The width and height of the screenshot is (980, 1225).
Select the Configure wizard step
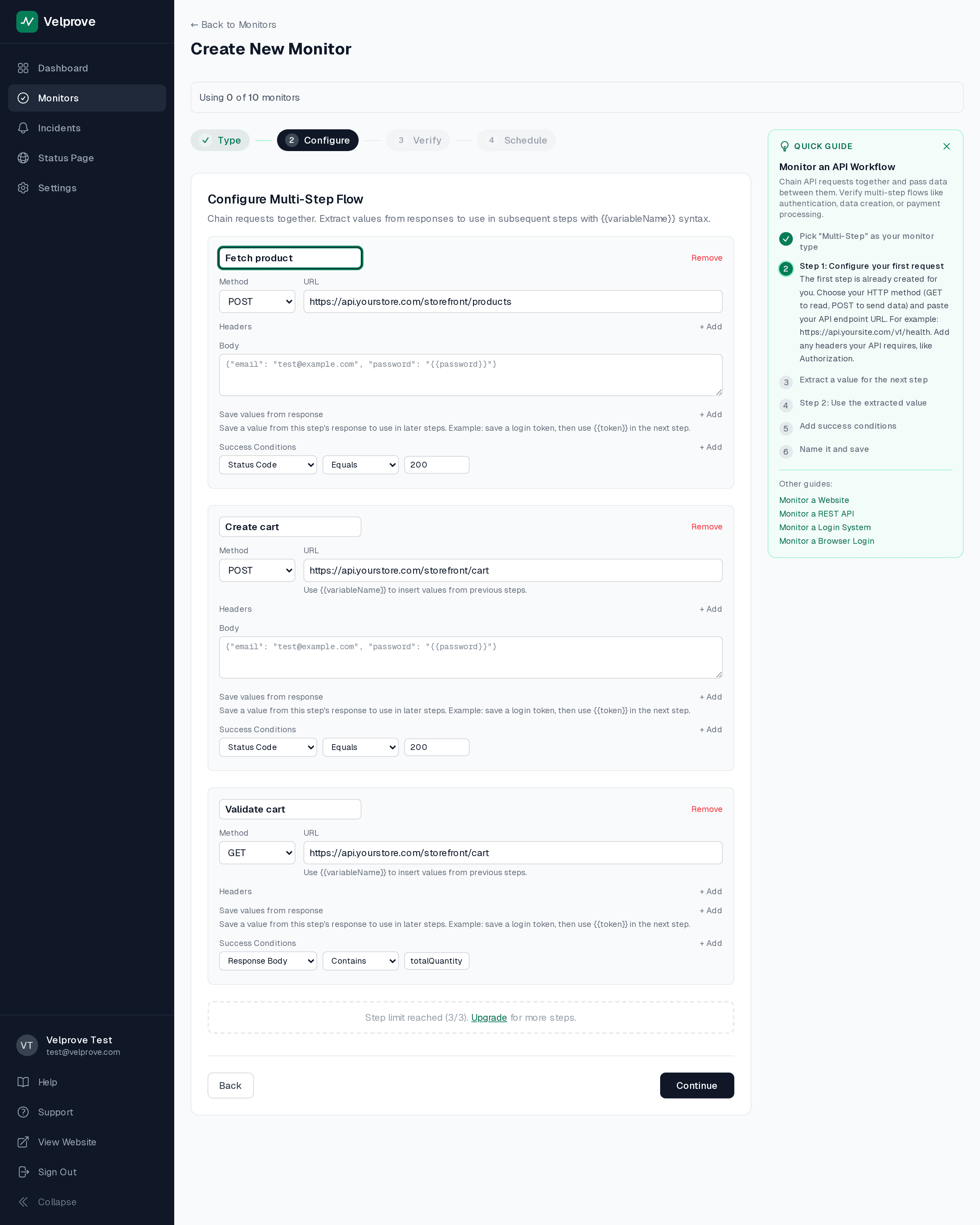coord(317,140)
